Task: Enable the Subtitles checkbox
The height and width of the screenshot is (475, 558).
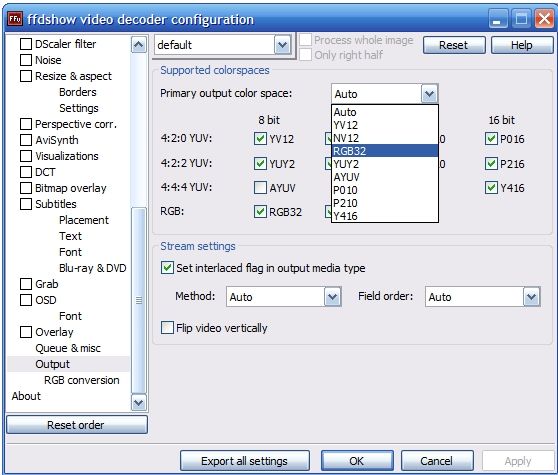Action: [26, 204]
